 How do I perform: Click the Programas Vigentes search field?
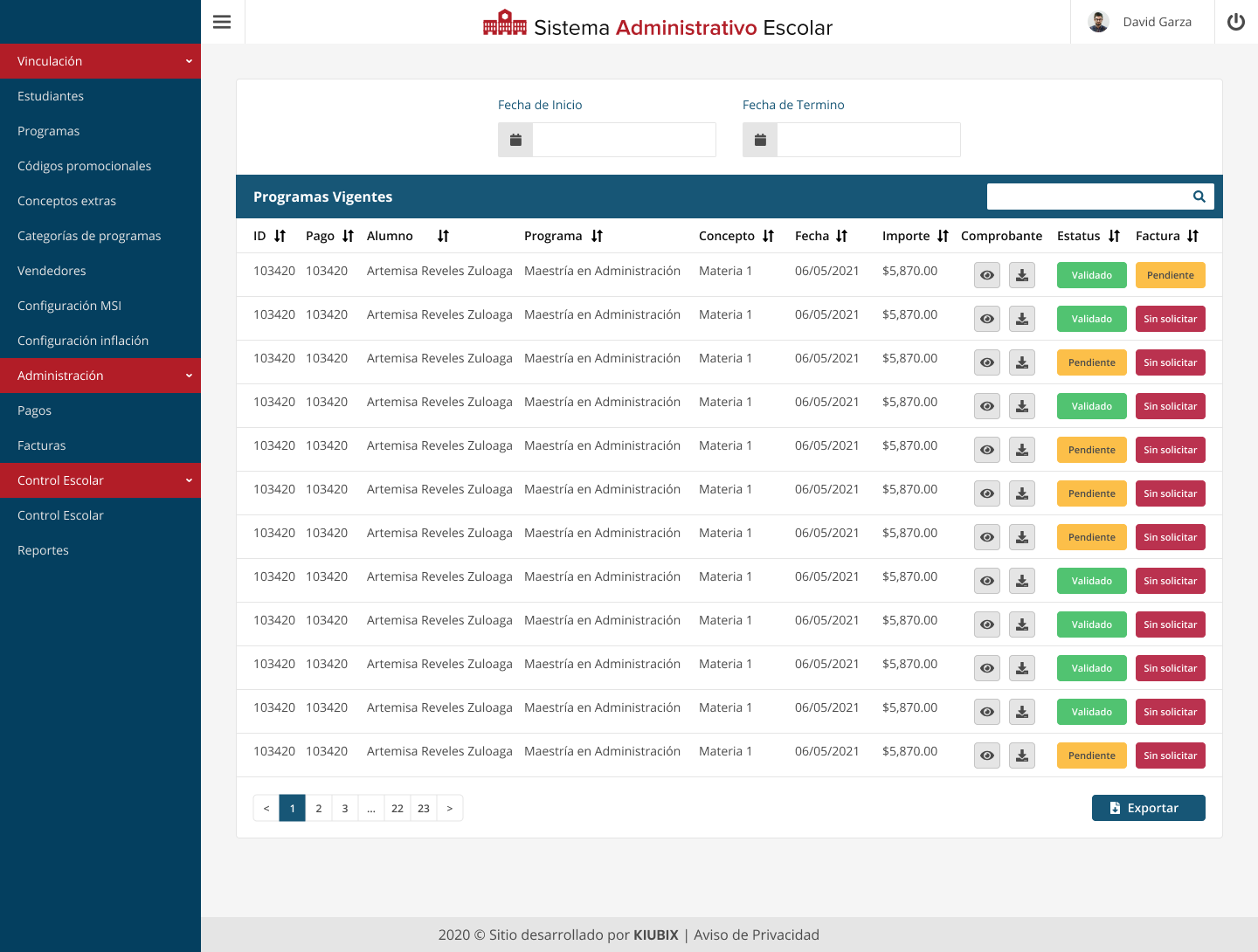tap(1086, 197)
